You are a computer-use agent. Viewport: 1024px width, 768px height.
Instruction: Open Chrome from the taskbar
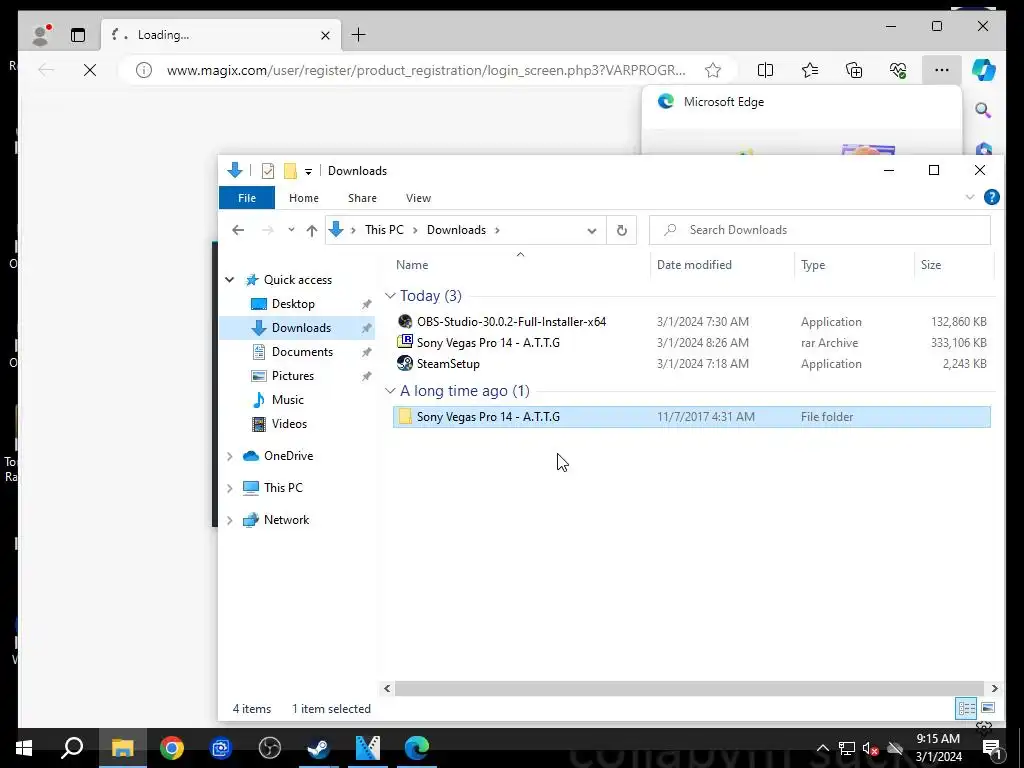tap(172, 748)
